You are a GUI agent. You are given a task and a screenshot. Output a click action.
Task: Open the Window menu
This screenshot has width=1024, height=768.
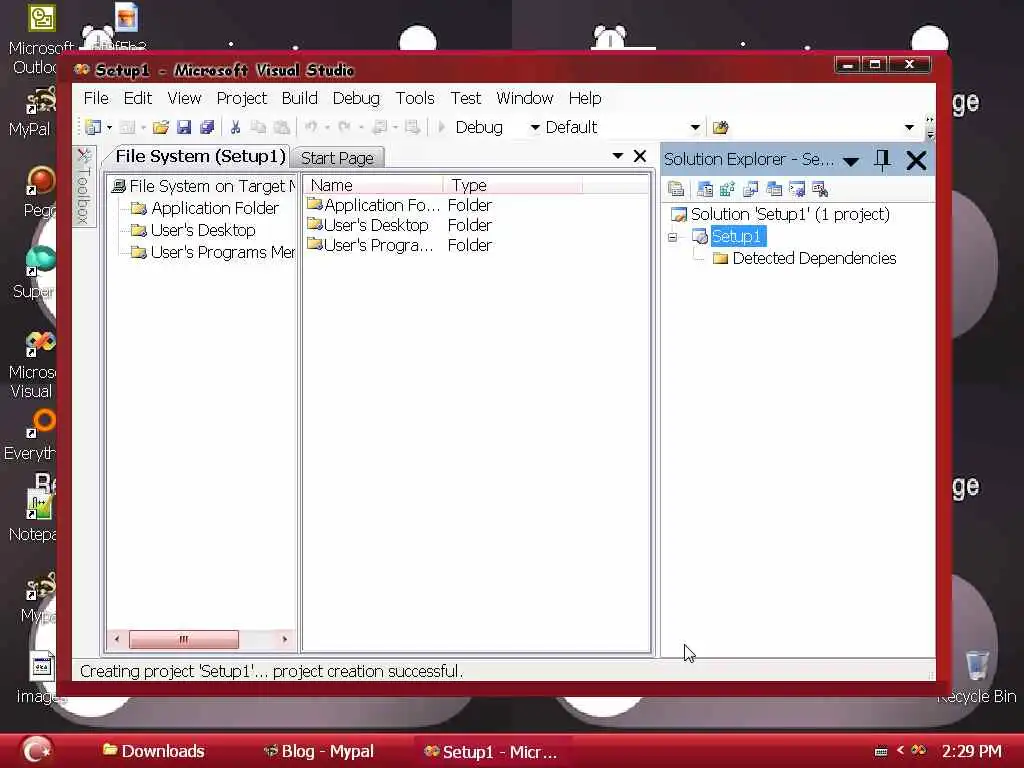[x=524, y=98]
